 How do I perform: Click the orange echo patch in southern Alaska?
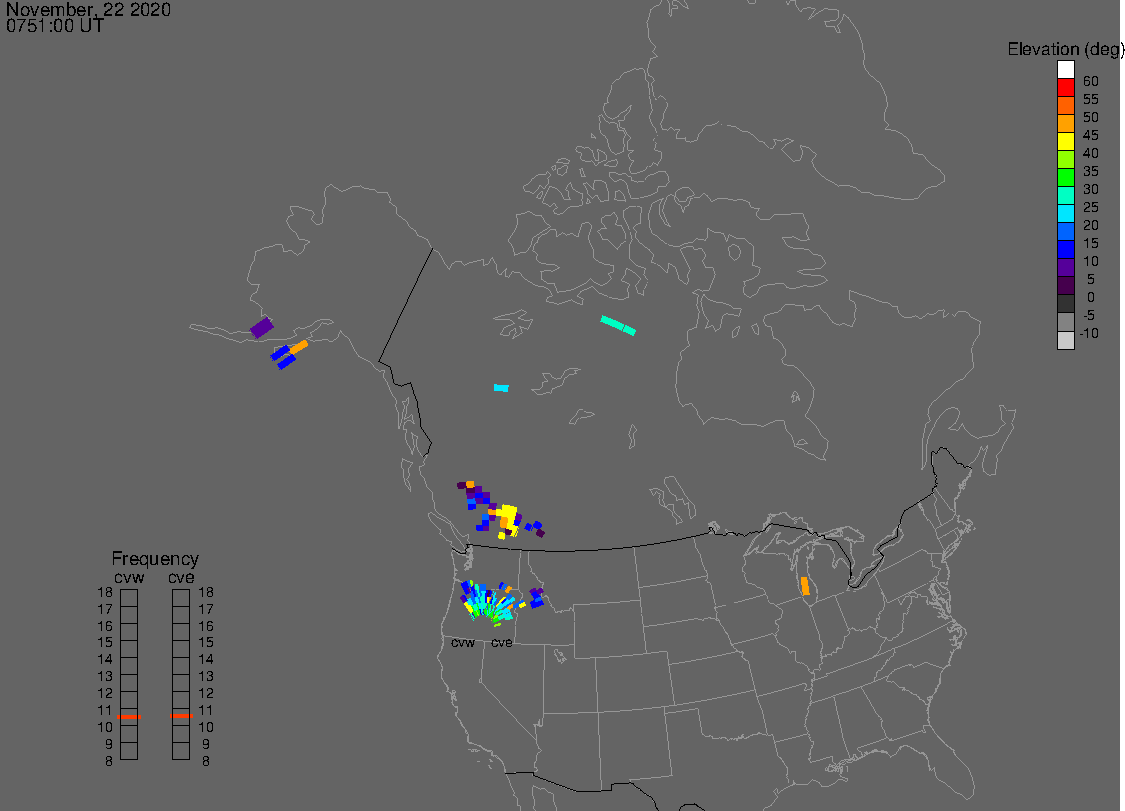298,347
